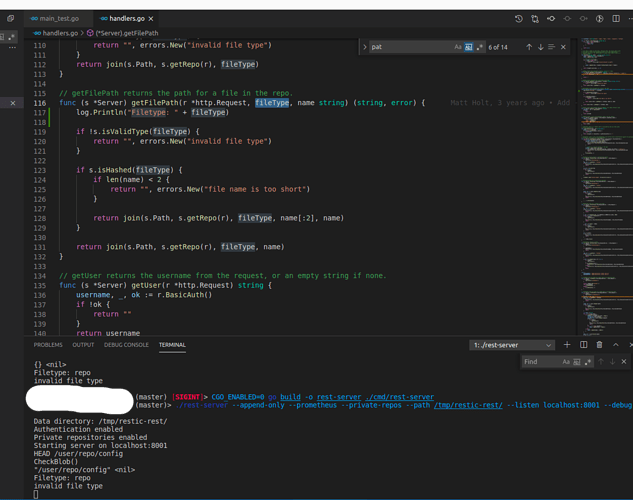Screen dimensions: 633x500
Task: Click getUser function name on line 135
Action: [x=146, y=285]
